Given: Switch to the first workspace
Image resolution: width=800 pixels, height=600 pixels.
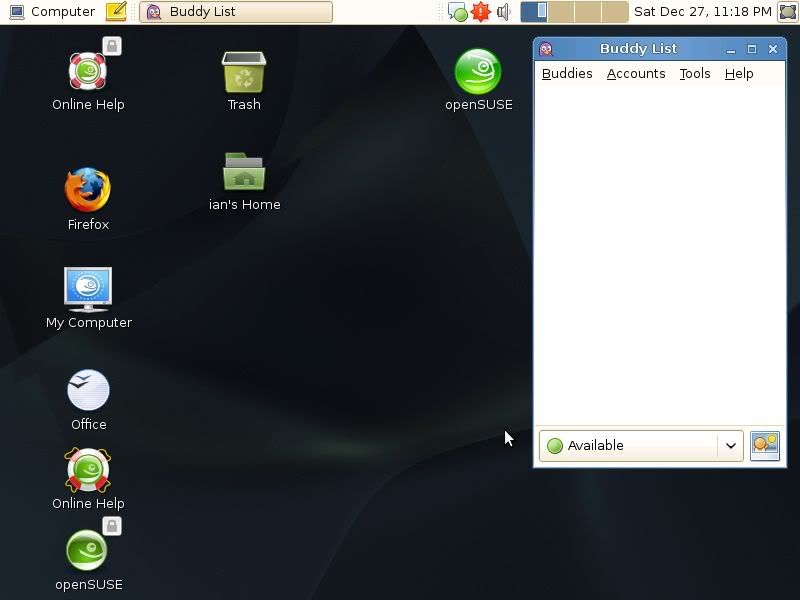Looking at the screenshot, I should coord(534,12).
